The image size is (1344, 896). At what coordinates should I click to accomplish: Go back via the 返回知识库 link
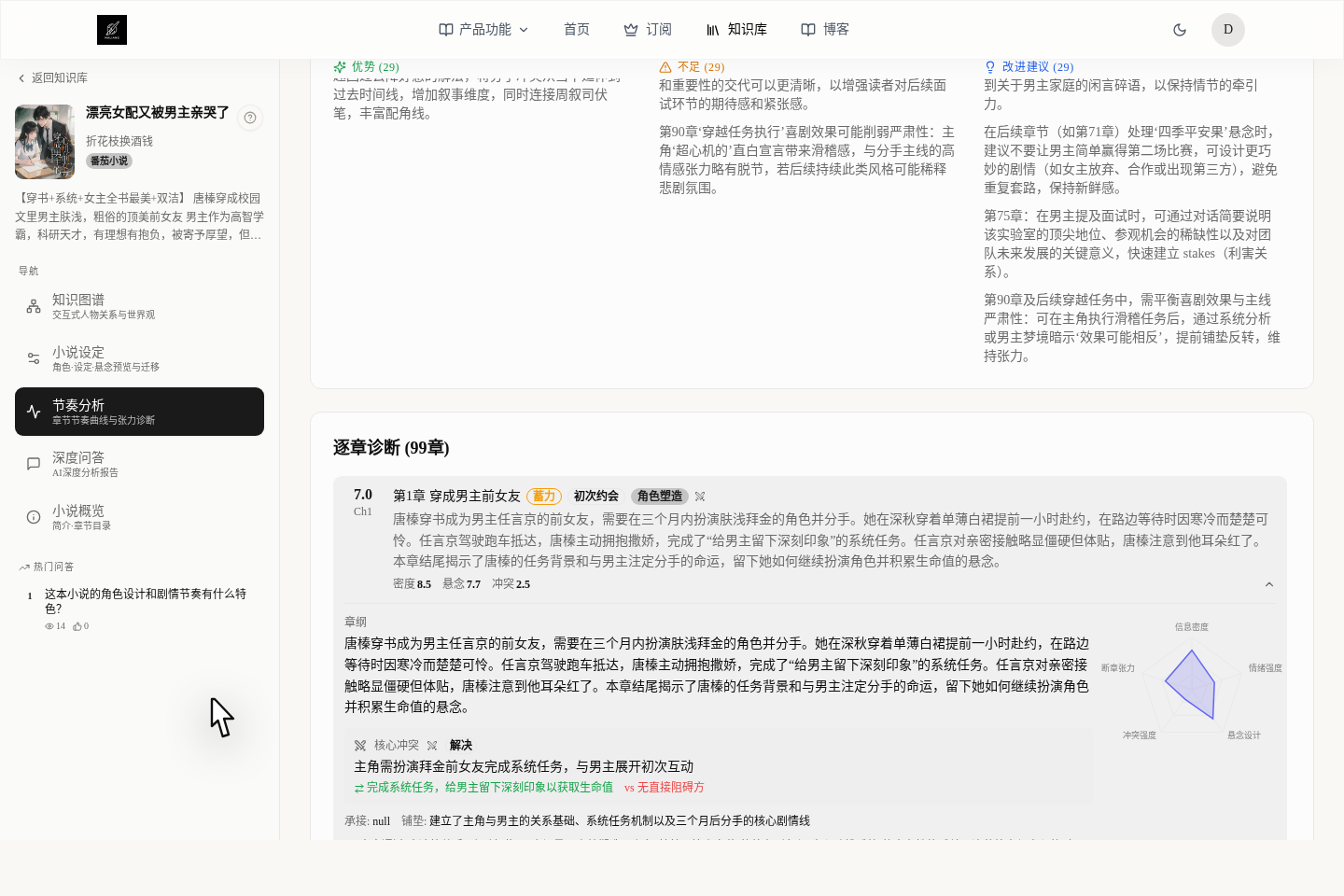(x=59, y=77)
